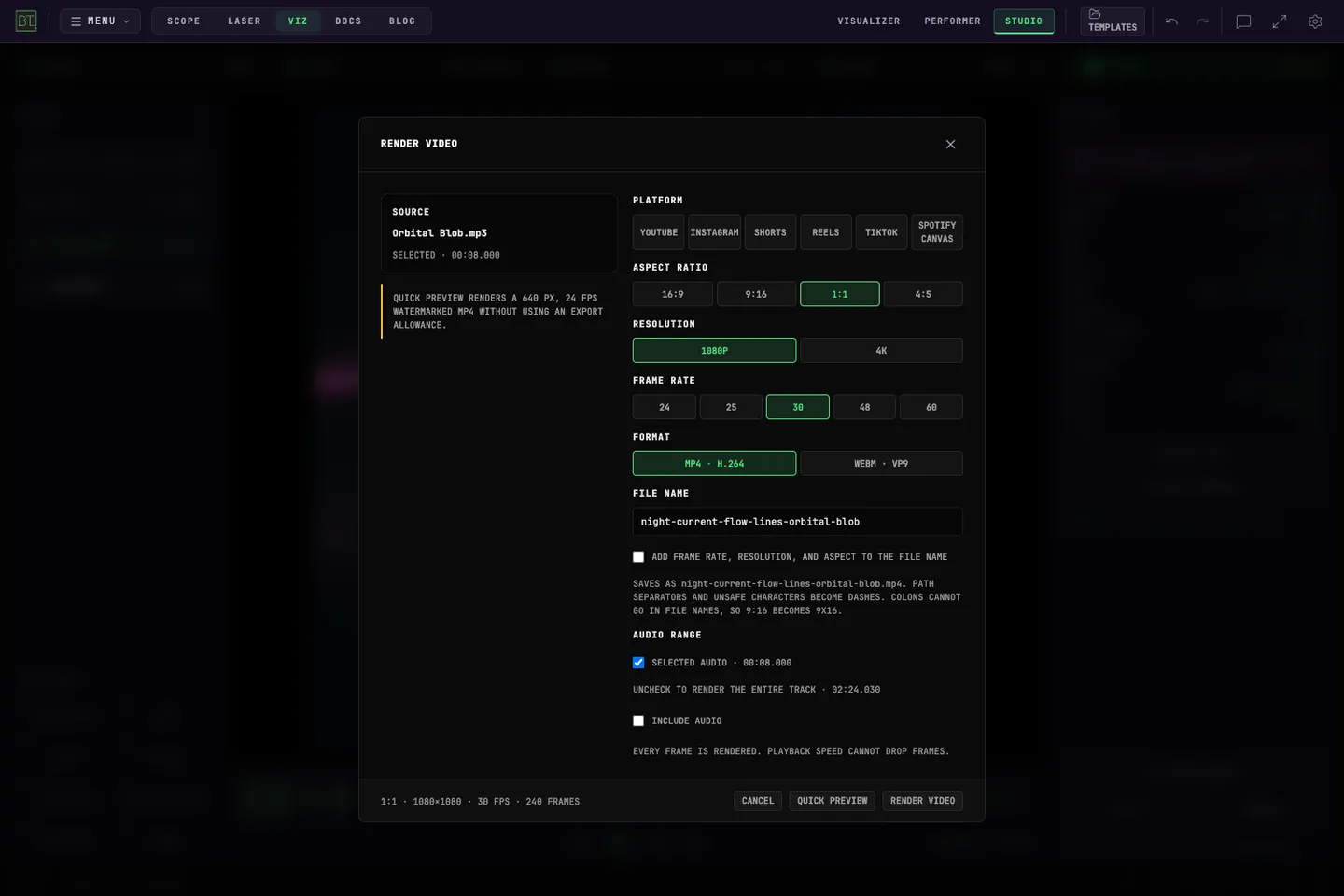Viewport: 1344px width, 896px height.
Task: Set aspect ratio to 16:9
Action: coord(673,294)
